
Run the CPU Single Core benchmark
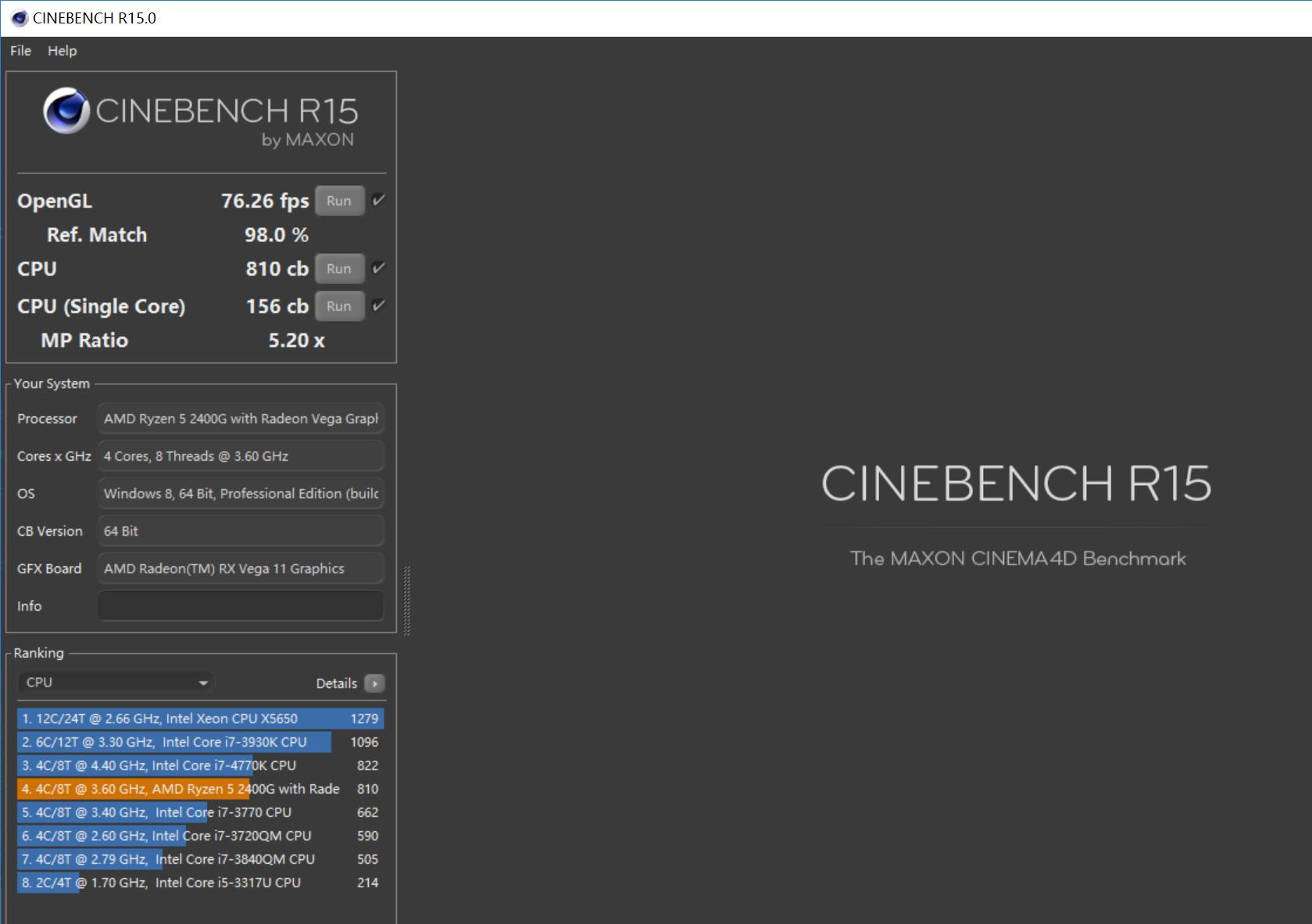[339, 306]
